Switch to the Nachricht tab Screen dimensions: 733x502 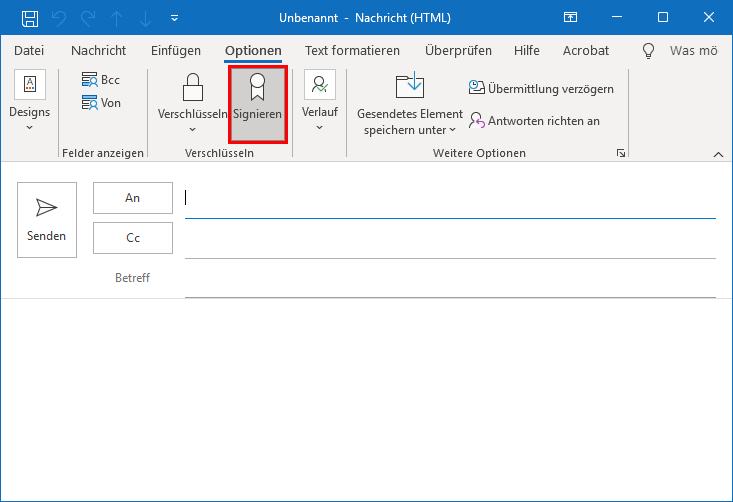[98, 50]
